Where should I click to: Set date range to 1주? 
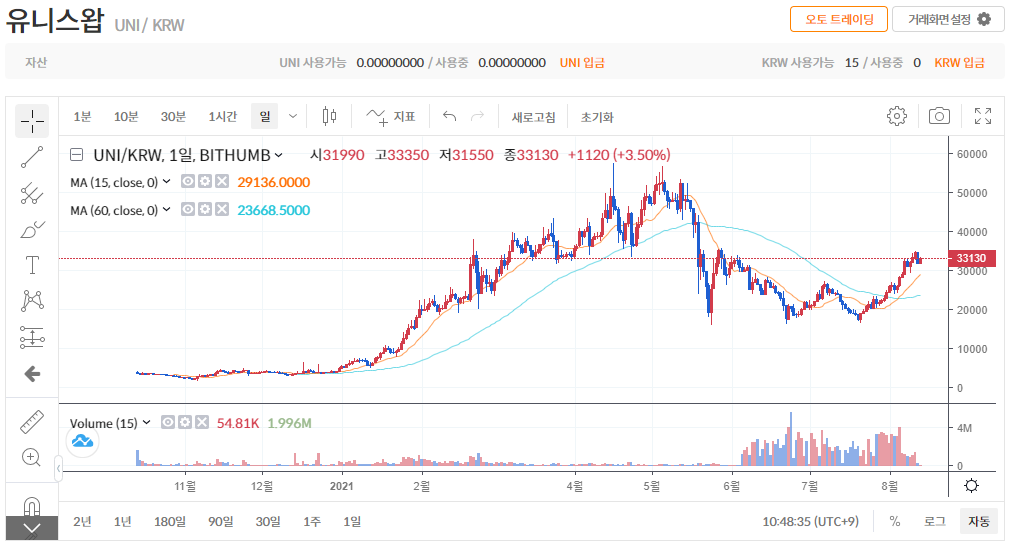[x=312, y=521]
